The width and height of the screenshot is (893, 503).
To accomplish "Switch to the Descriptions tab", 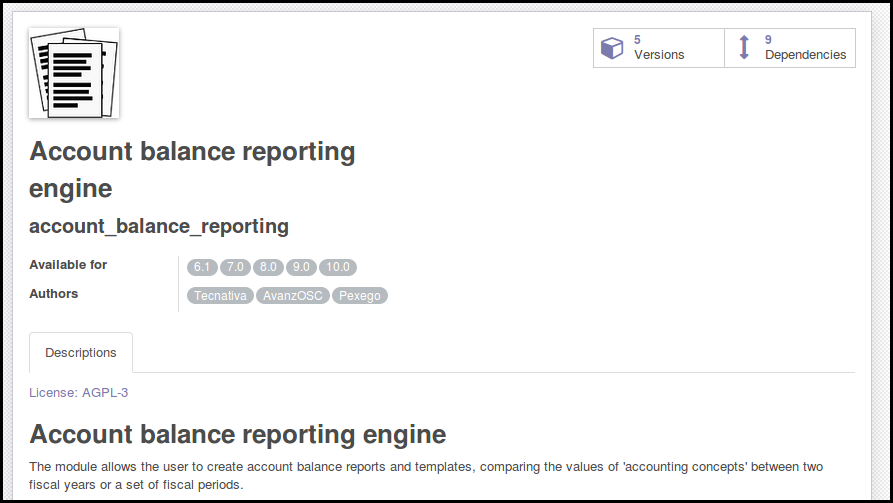I will pos(81,353).
